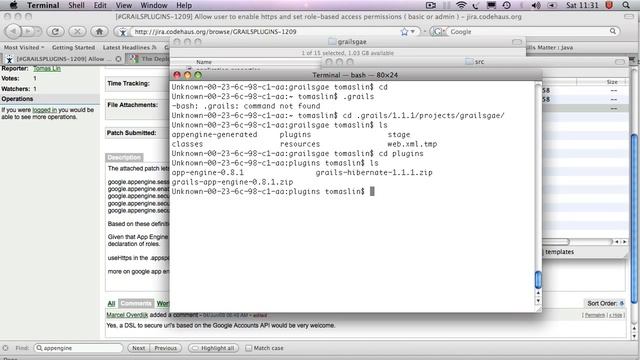
Task: Click the logged in link
Action: coord(44,110)
